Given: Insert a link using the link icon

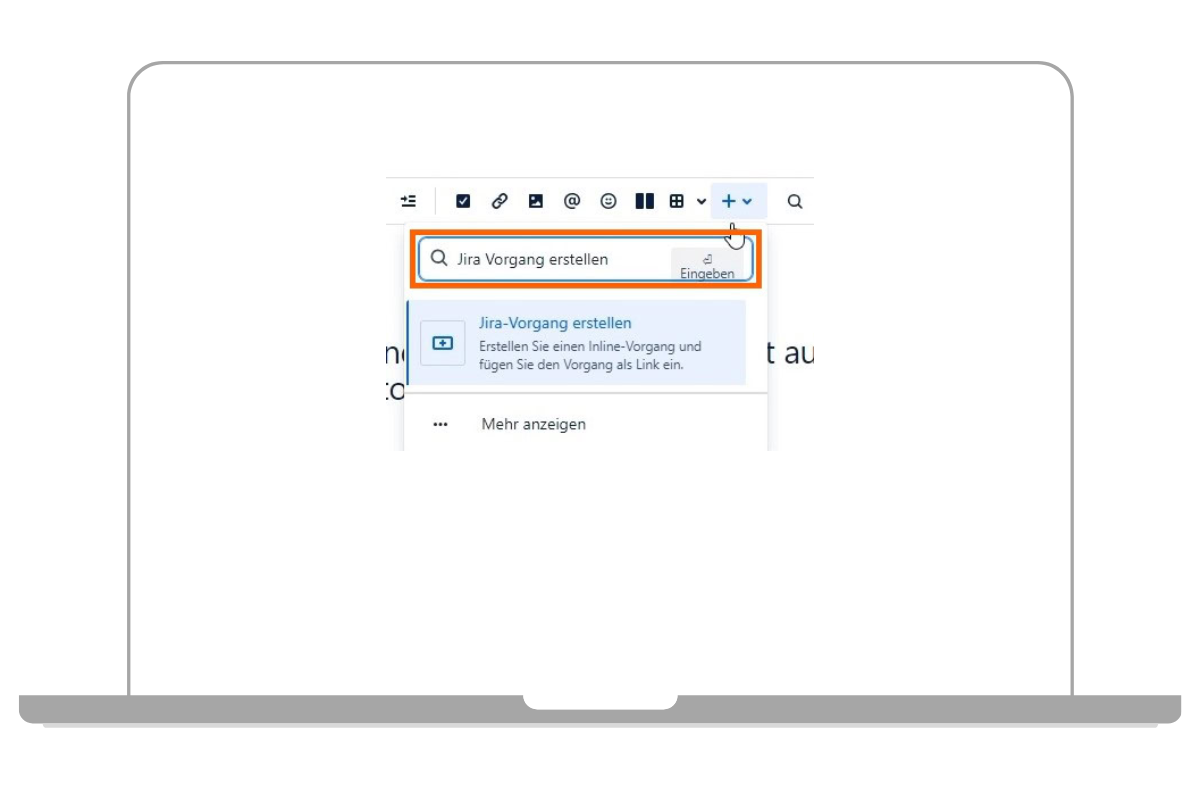Looking at the screenshot, I should coord(498,200).
